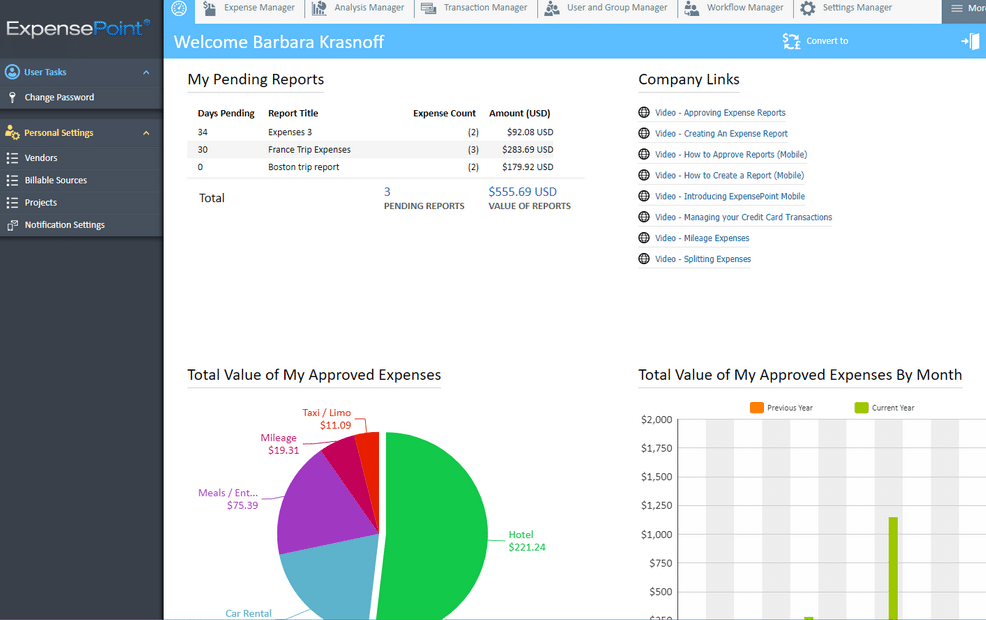Viewport: 986px width, 620px height.
Task: Click globe icon beside Splitting Expenses video
Action: point(644,258)
